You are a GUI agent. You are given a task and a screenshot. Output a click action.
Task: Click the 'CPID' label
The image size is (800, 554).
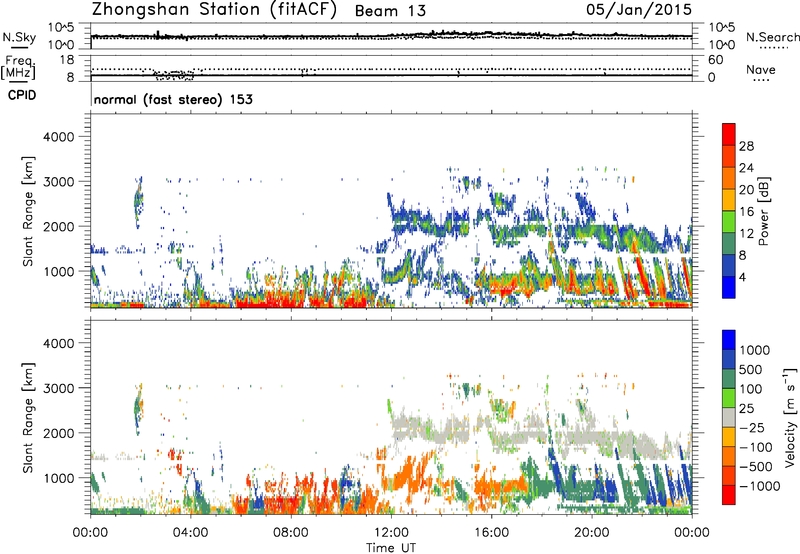point(22,95)
